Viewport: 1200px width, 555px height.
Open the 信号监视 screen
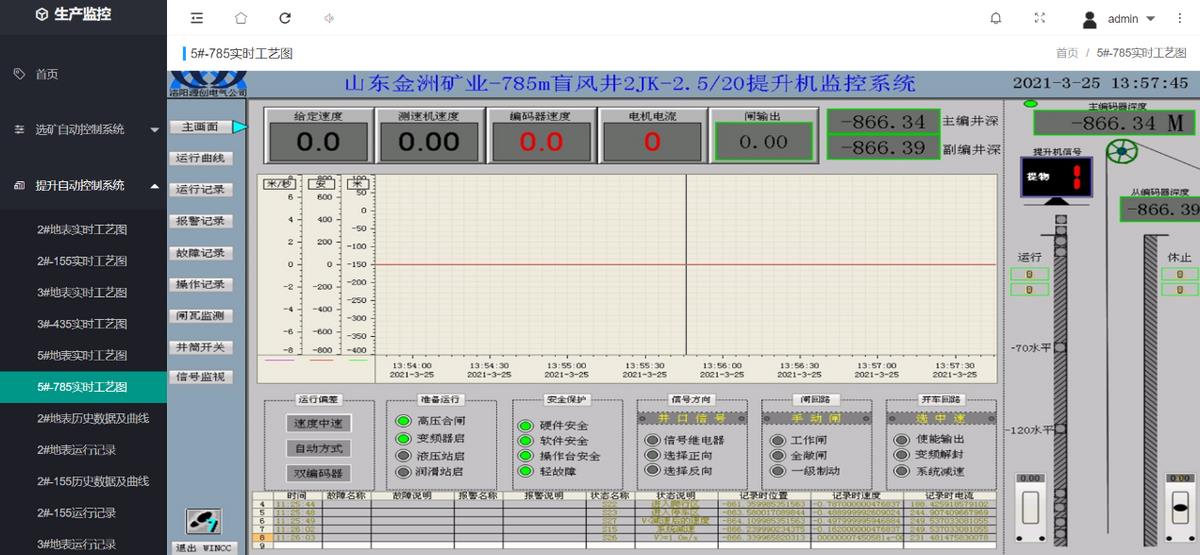[201, 377]
